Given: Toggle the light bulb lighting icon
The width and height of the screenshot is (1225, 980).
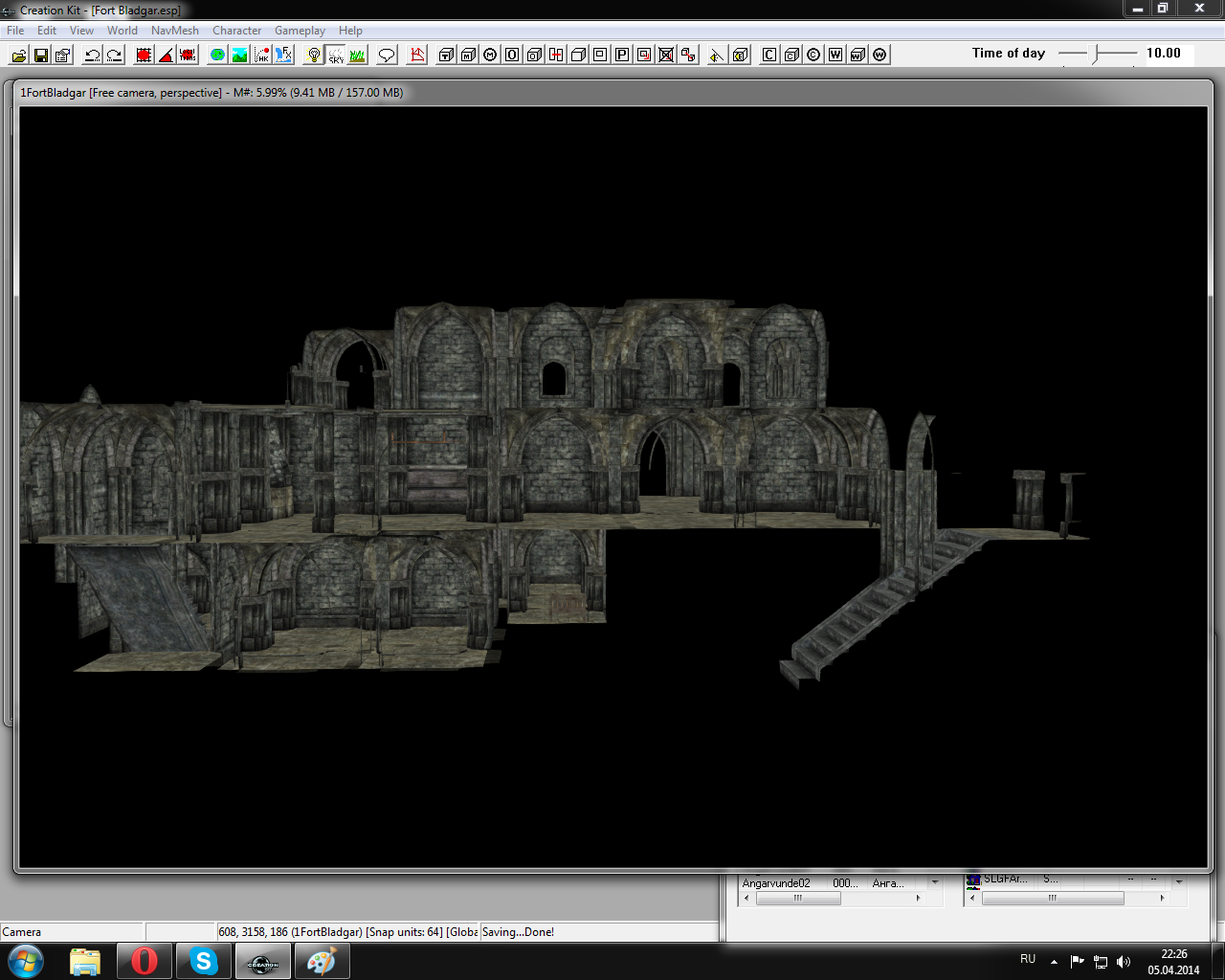Looking at the screenshot, I should (313, 55).
